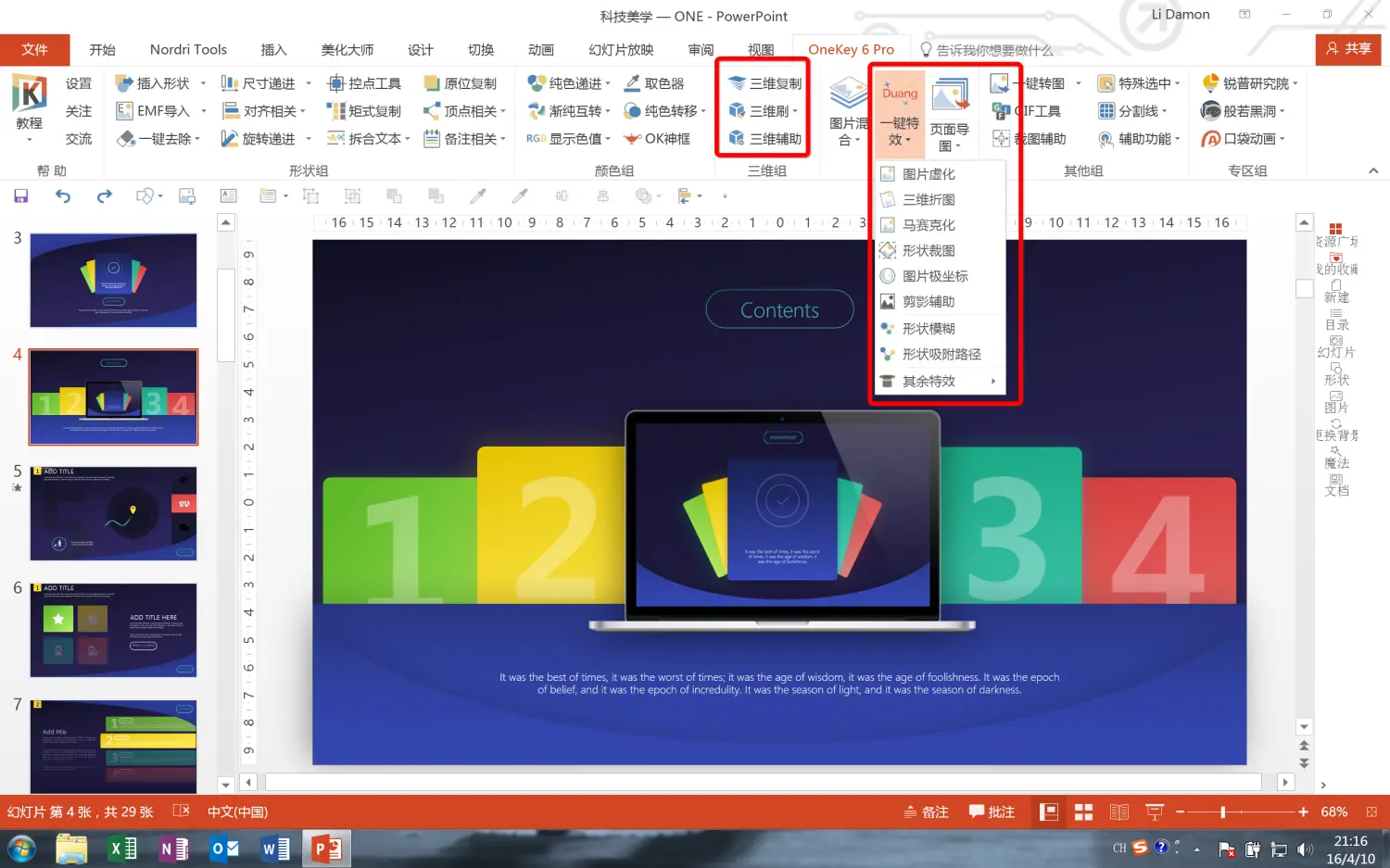The width and height of the screenshot is (1390, 868).
Task: Click the 原位复制 tool
Action: [461, 83]
